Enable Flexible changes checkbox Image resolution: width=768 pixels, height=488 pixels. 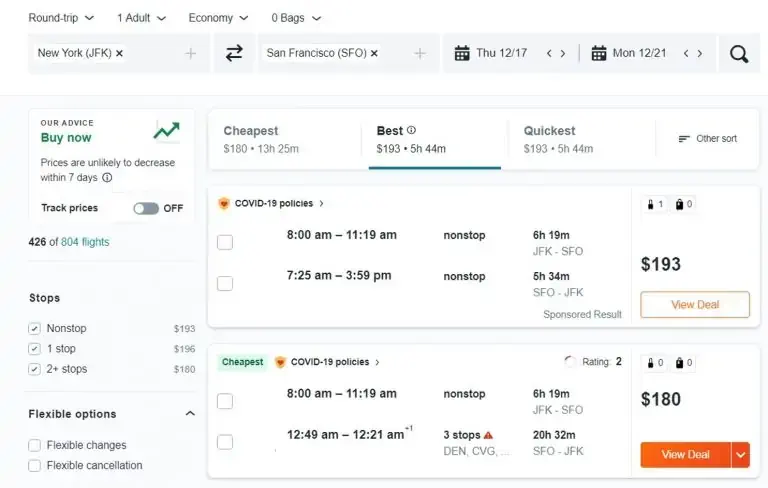(34, 445)
